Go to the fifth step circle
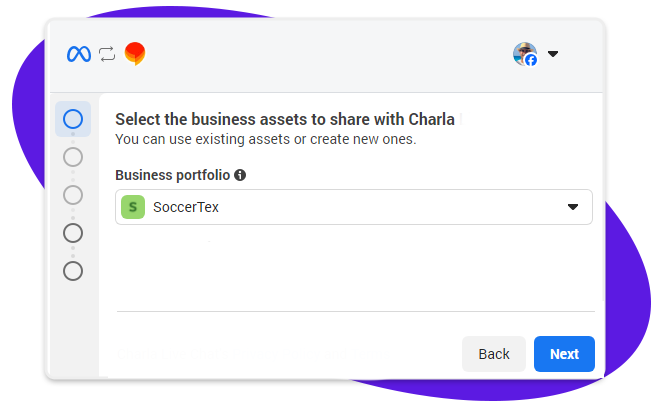Viewport: 654px width, 413px height. pos(73,271)
